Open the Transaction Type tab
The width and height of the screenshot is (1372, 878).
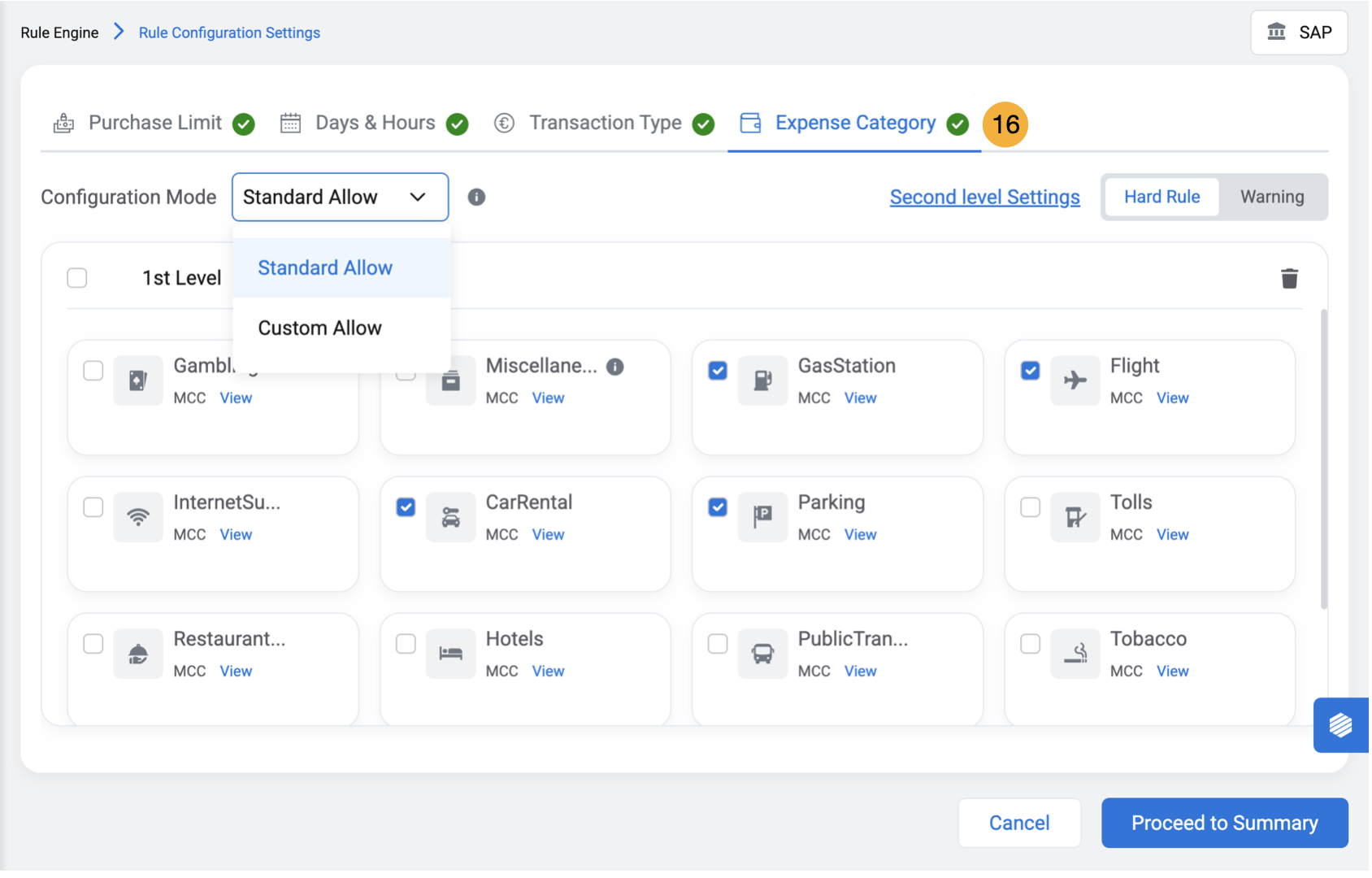[x=604, y=123]
